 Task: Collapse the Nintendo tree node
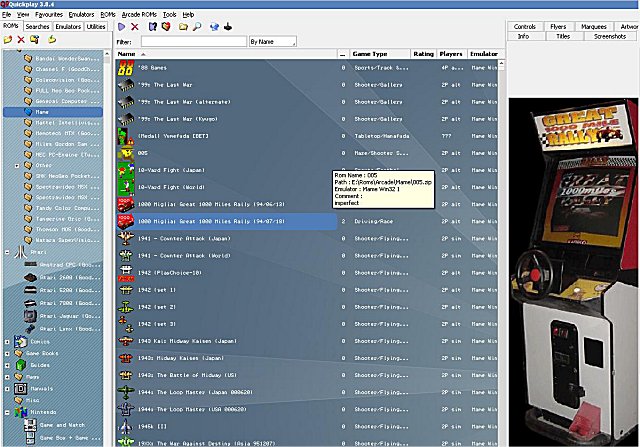click(x=8, y=411)
